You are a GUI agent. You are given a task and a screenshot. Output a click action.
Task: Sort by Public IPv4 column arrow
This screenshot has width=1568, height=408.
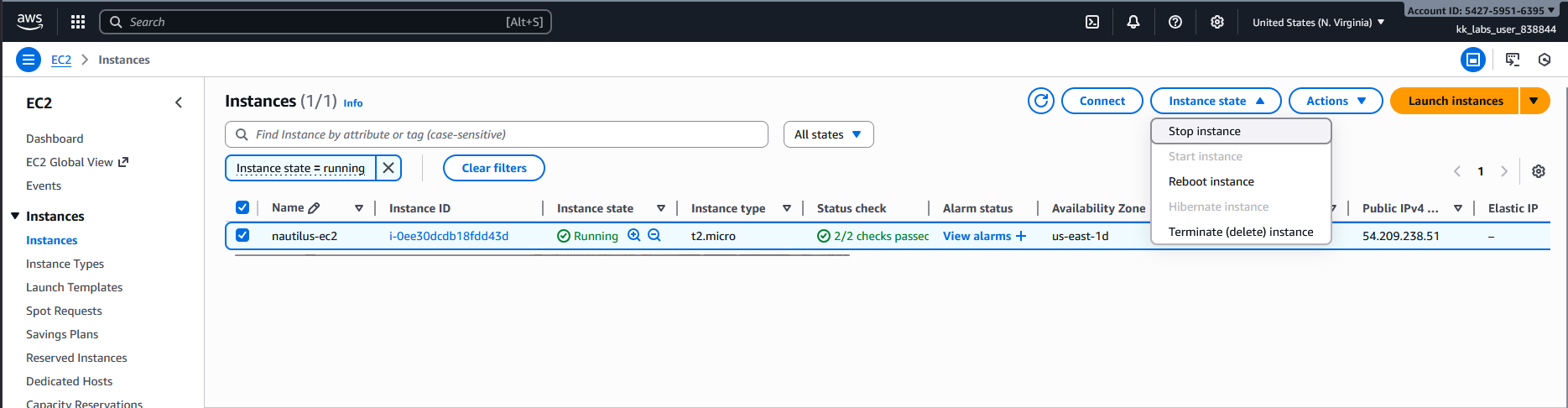pos(1458,208)
